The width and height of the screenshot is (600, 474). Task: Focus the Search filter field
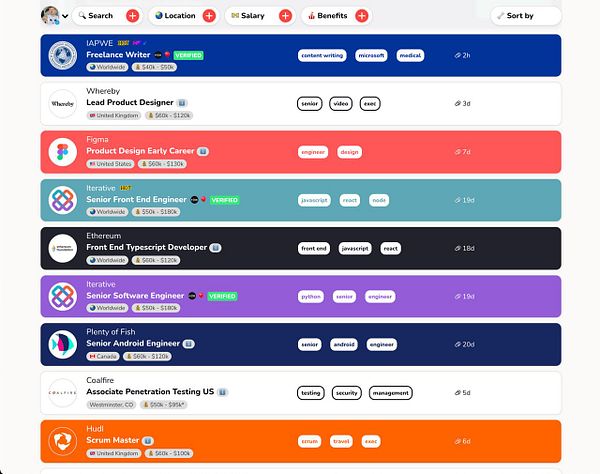107,16
